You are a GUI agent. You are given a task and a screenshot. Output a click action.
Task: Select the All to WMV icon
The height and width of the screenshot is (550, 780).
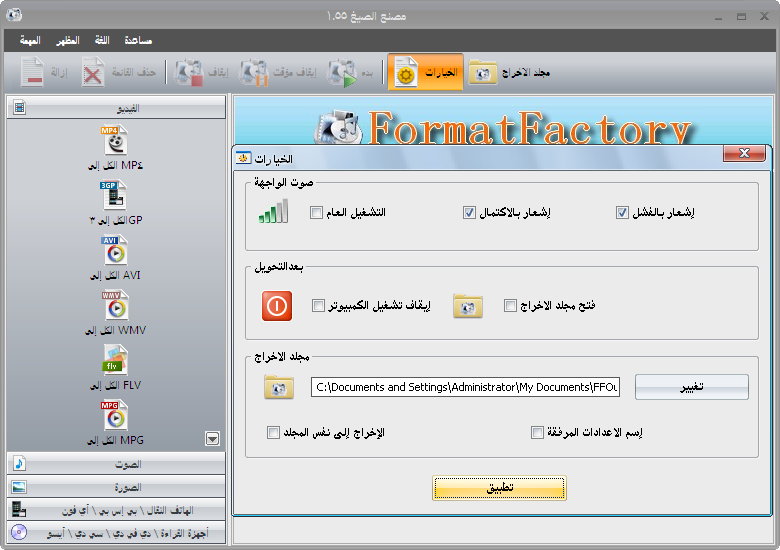(115, 305)
